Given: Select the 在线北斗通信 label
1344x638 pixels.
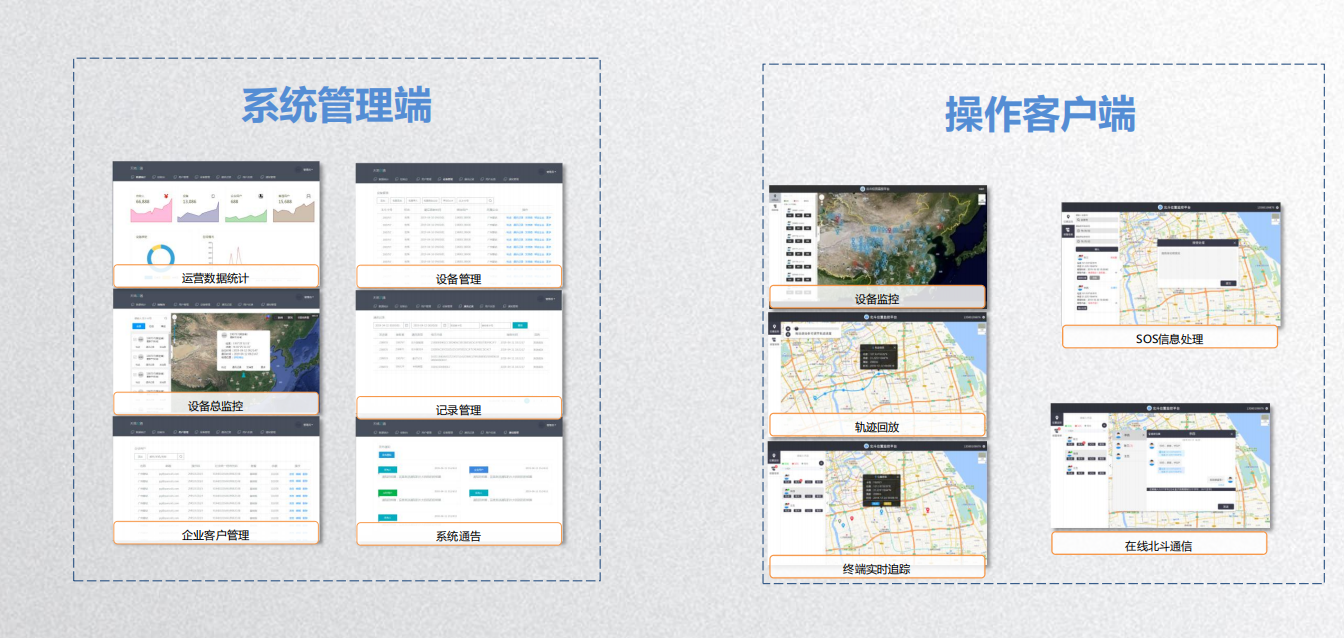Looking at the screenshot, I should coord(1158,545).
